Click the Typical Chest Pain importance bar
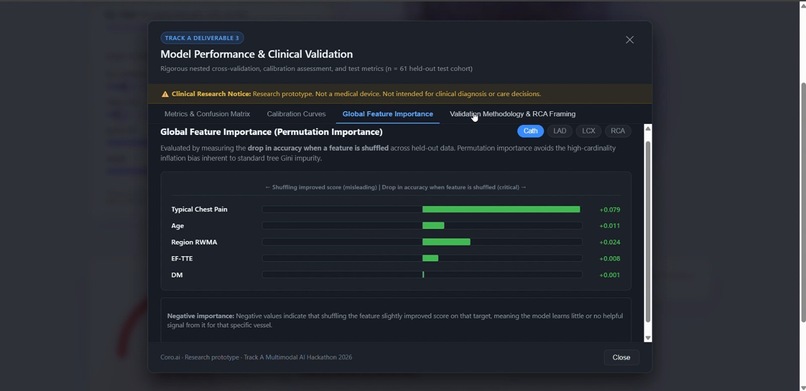The image size is (806, 391). click(x=501, y=209)
